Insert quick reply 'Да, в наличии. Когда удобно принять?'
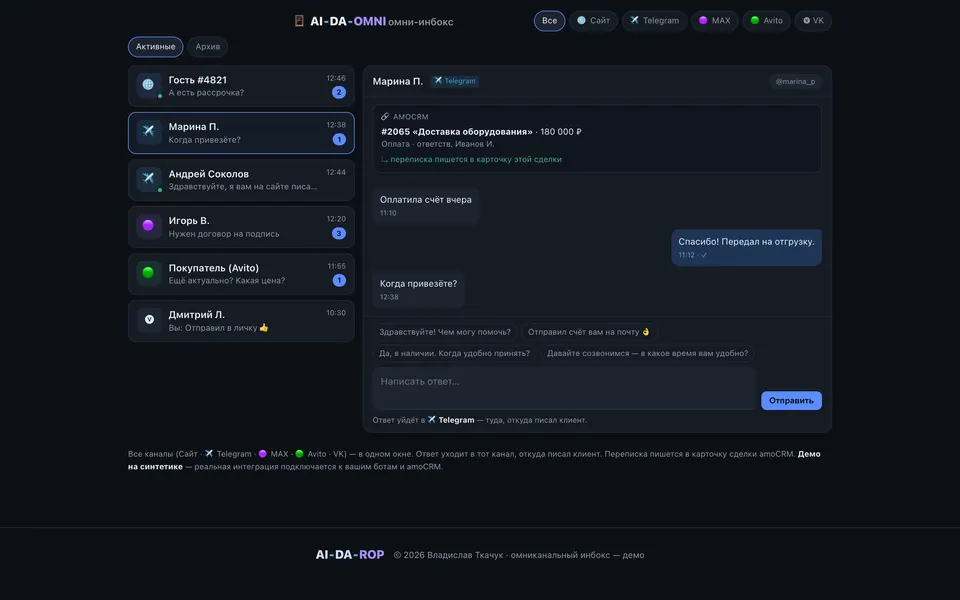This screenshot has width=960, height=600. (454, 353)
